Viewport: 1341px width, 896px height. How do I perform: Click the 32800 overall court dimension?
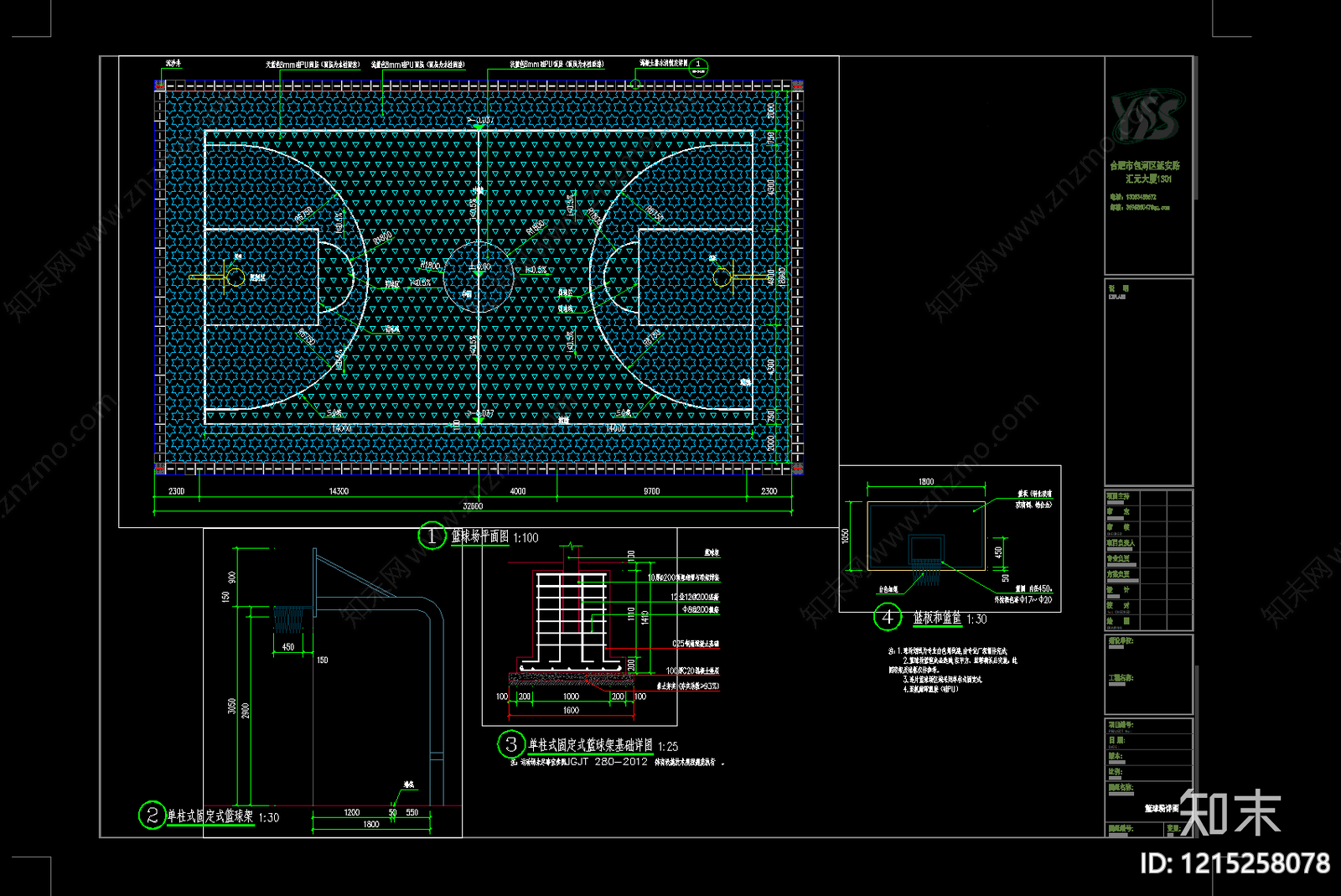point(473,506)
